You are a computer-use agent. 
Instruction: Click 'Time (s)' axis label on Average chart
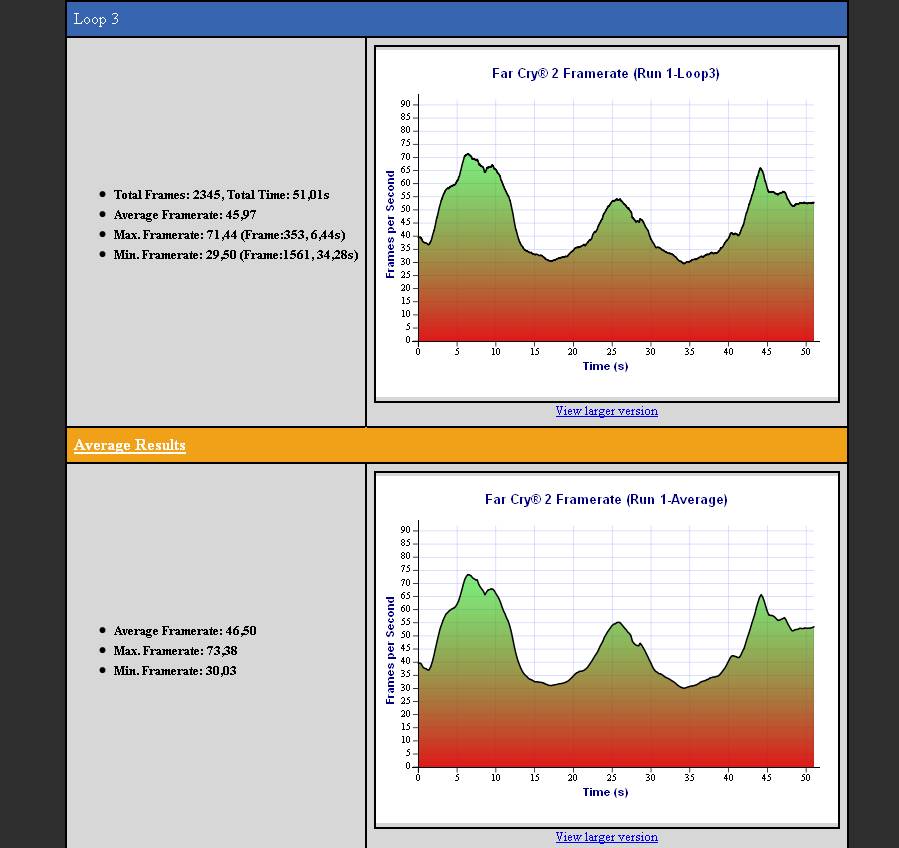click(x=605, y=792)
